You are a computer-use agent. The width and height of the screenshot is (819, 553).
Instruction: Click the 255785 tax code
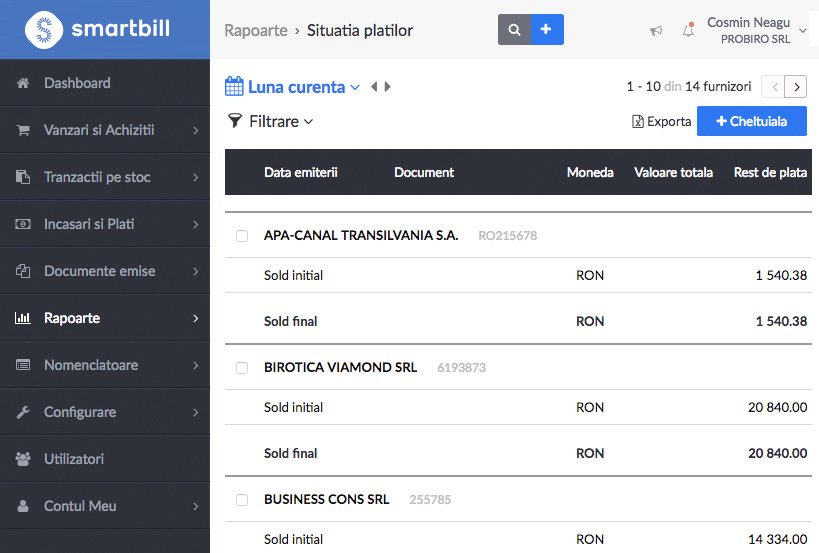coord(430,500)
